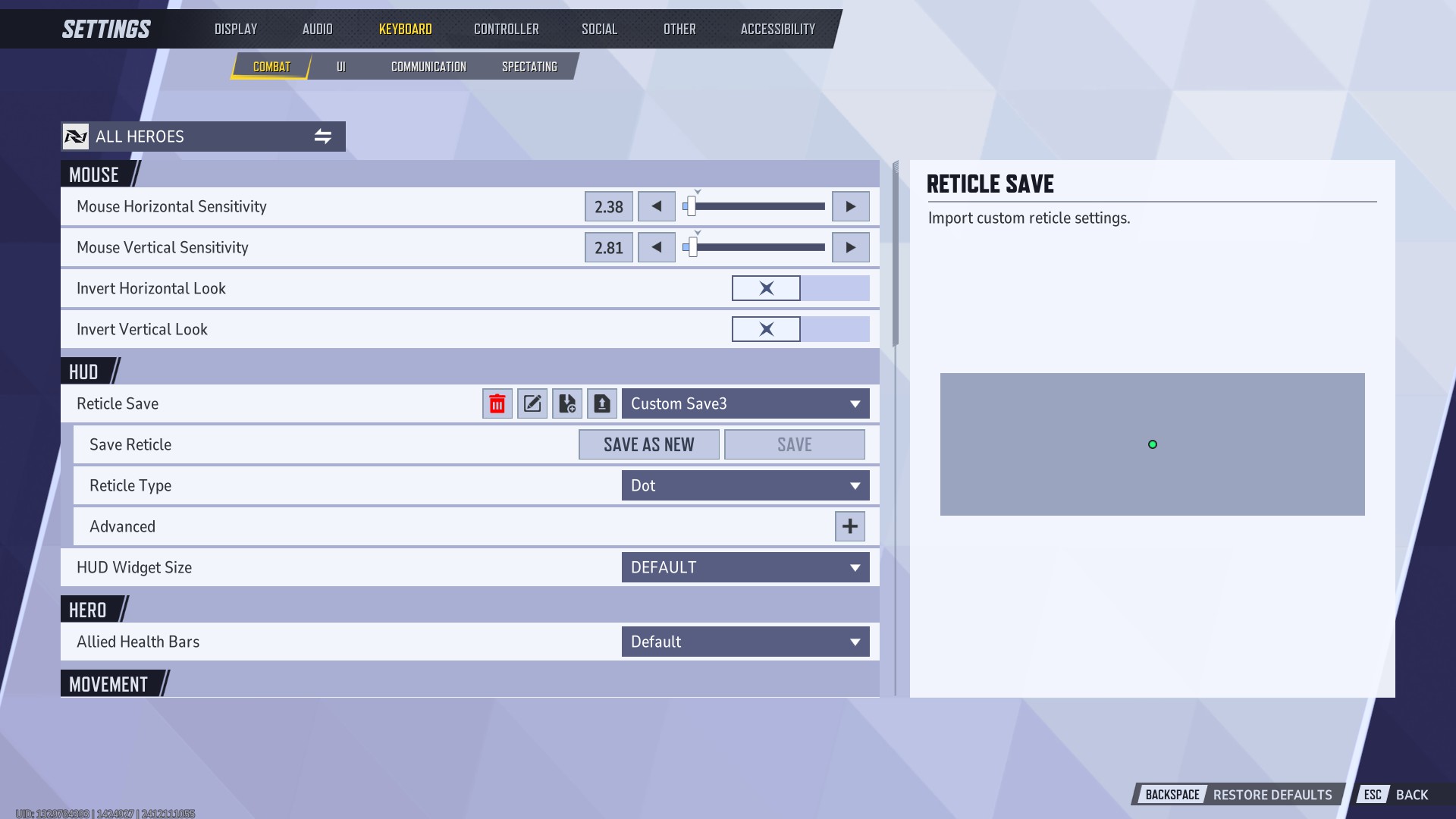Switch to the UI combat sub-tab

coord(340,66)
